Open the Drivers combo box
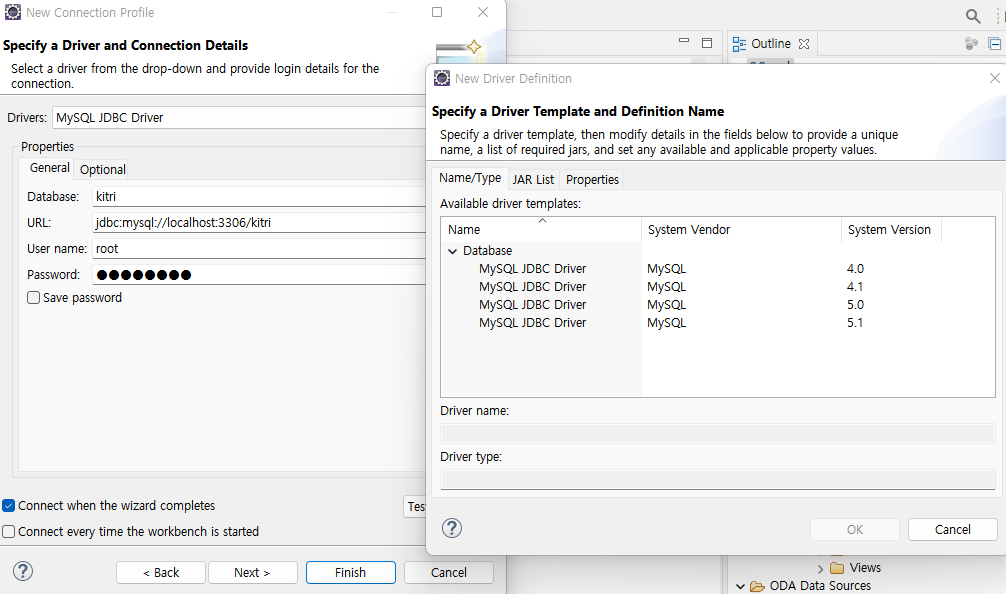Image resolution: width=1006 pixels, height=594 pixels. (239, 117)
